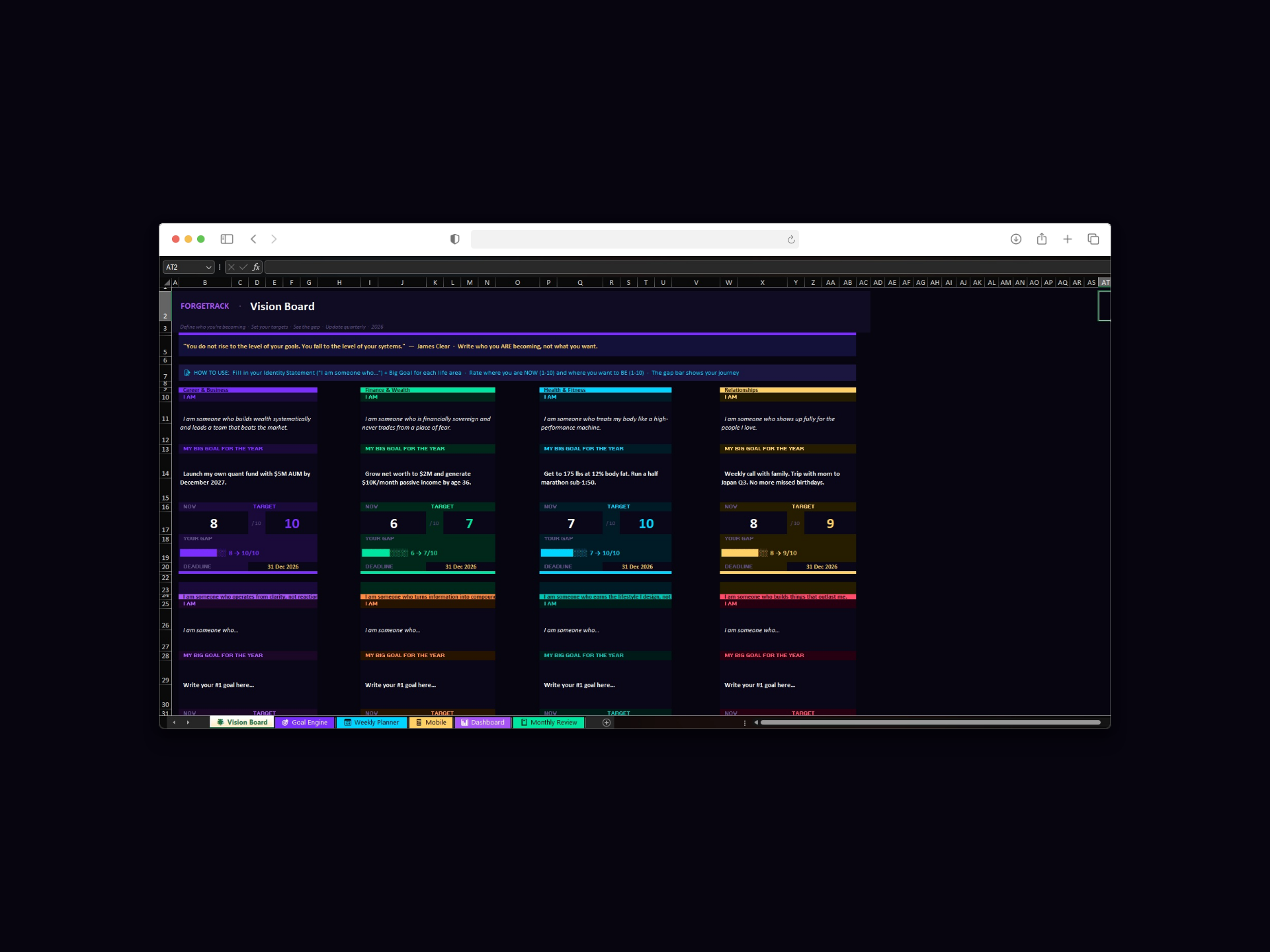Viewport: 1270px width, 952px height.
Task: Open a new browser tab with the plus button
Action: coord(1068,239)
